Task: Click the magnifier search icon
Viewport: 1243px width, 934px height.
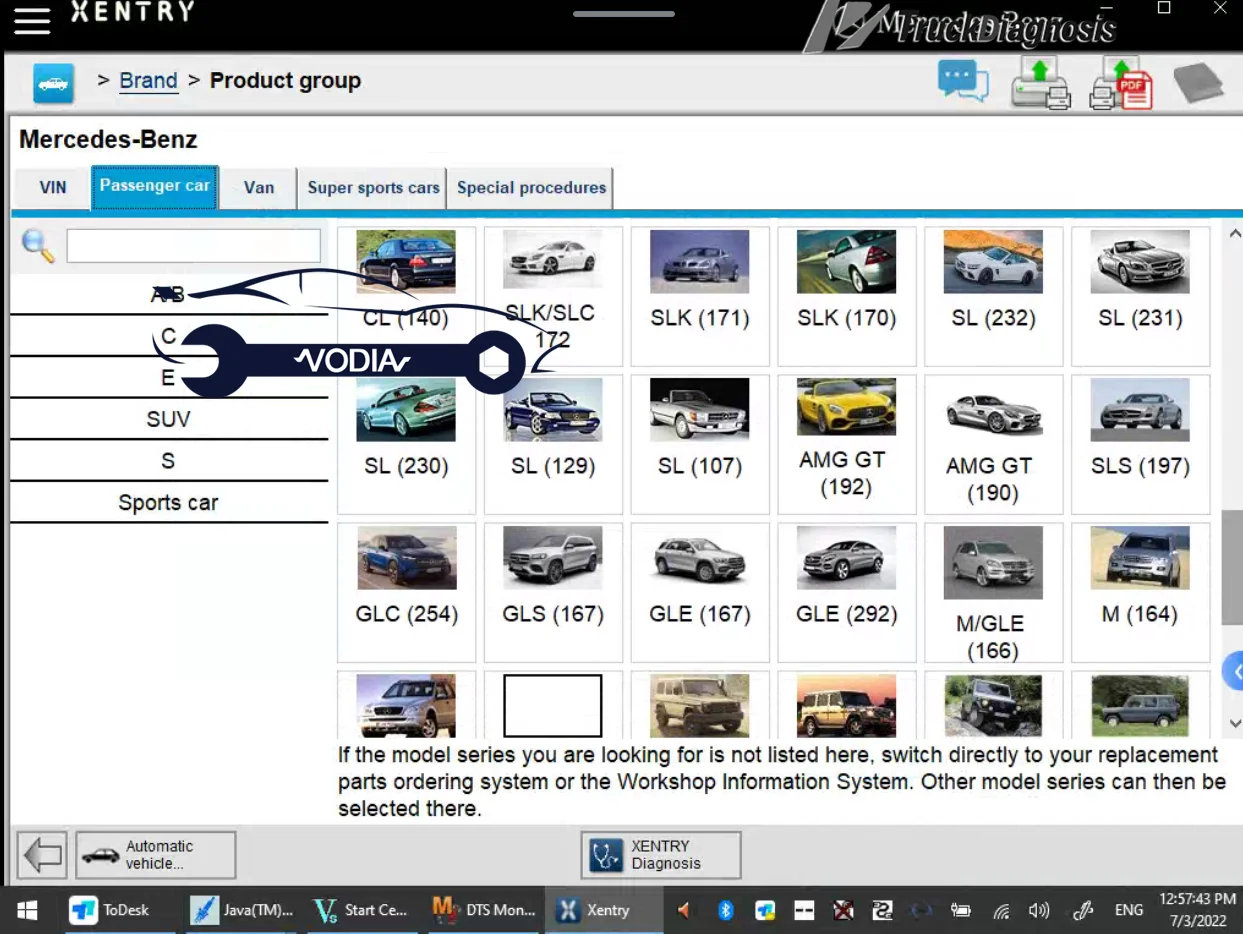Action: coord(38,246)
